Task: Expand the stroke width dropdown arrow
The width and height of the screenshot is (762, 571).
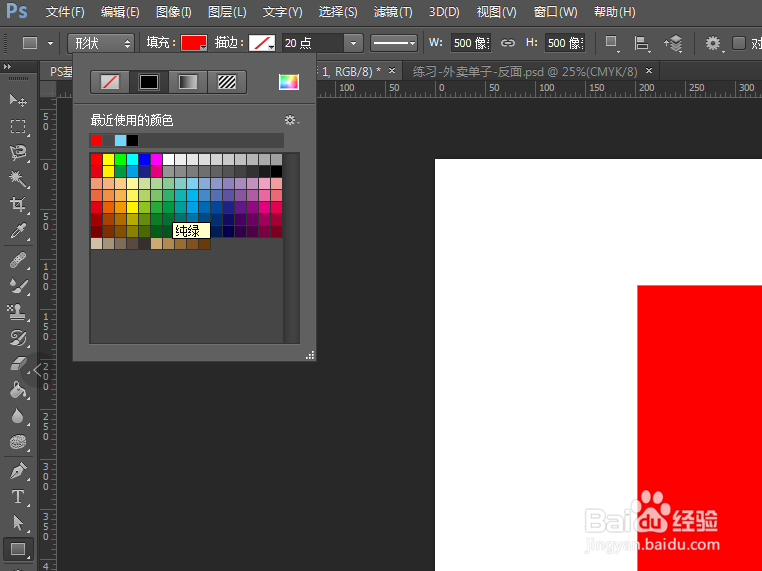Action: coord(353,43)
